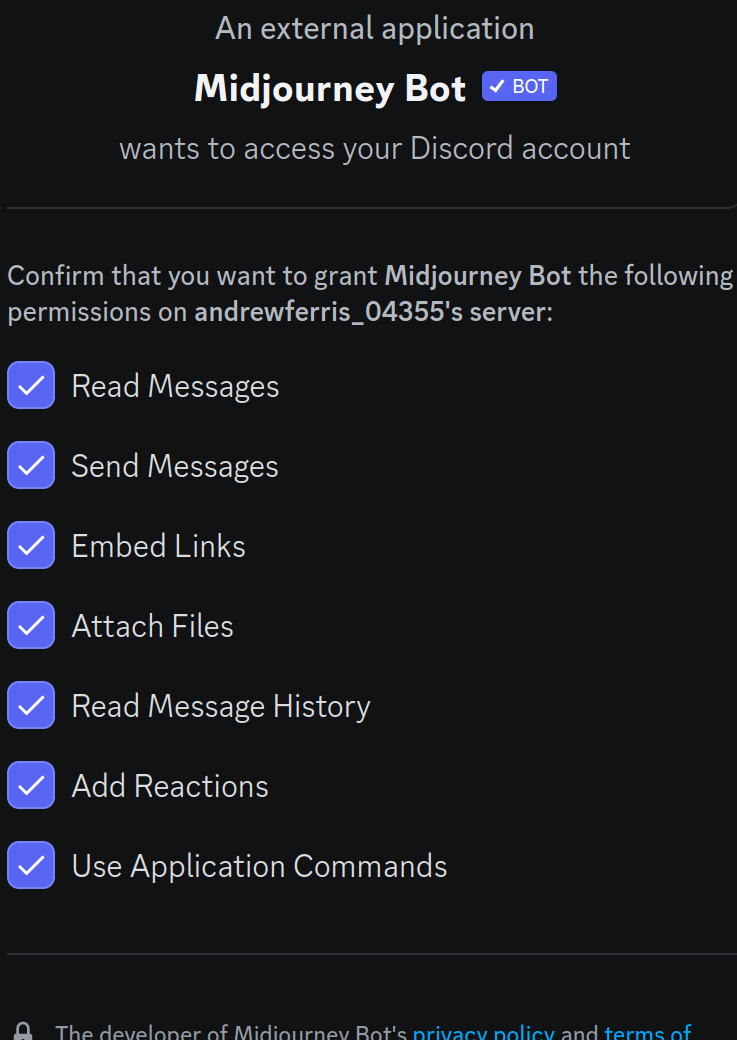This screenshot has width=737, height=1040.
Task: Click the andrewferris_04355's server name text
Action: click(x=370, y=312)
